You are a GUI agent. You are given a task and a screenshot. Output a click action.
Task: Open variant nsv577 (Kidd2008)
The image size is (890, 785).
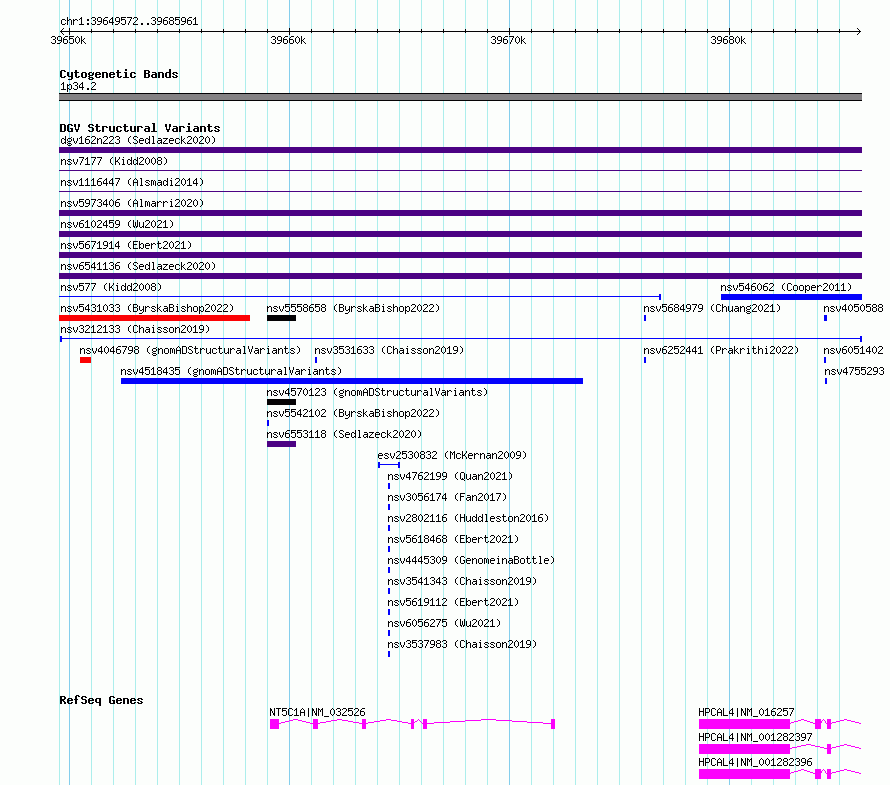[111, 287]
